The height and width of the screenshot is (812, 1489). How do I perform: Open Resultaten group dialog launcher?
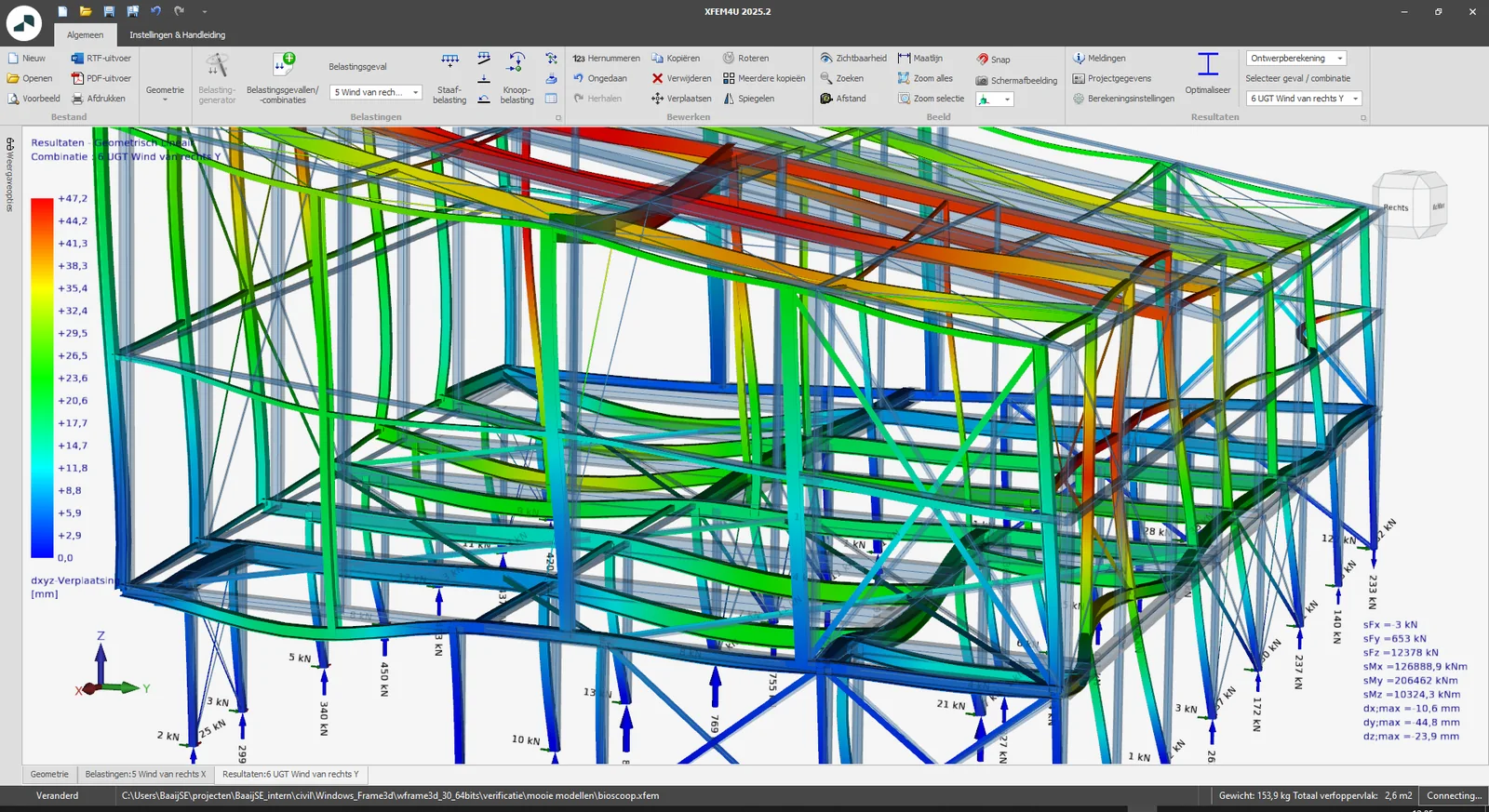tap(1363, 118)
